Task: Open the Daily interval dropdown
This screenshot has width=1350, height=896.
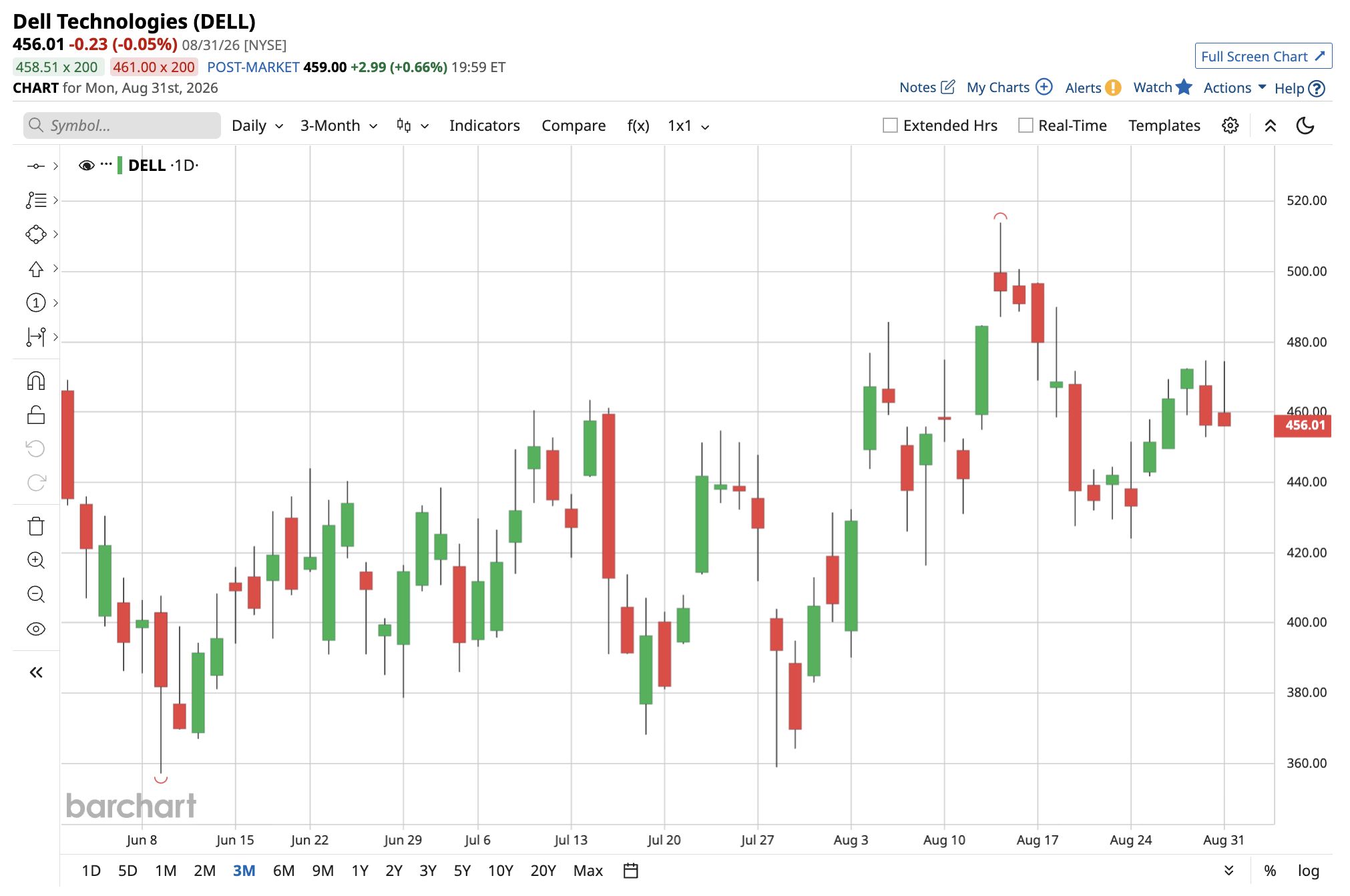Action: [257, 126]
